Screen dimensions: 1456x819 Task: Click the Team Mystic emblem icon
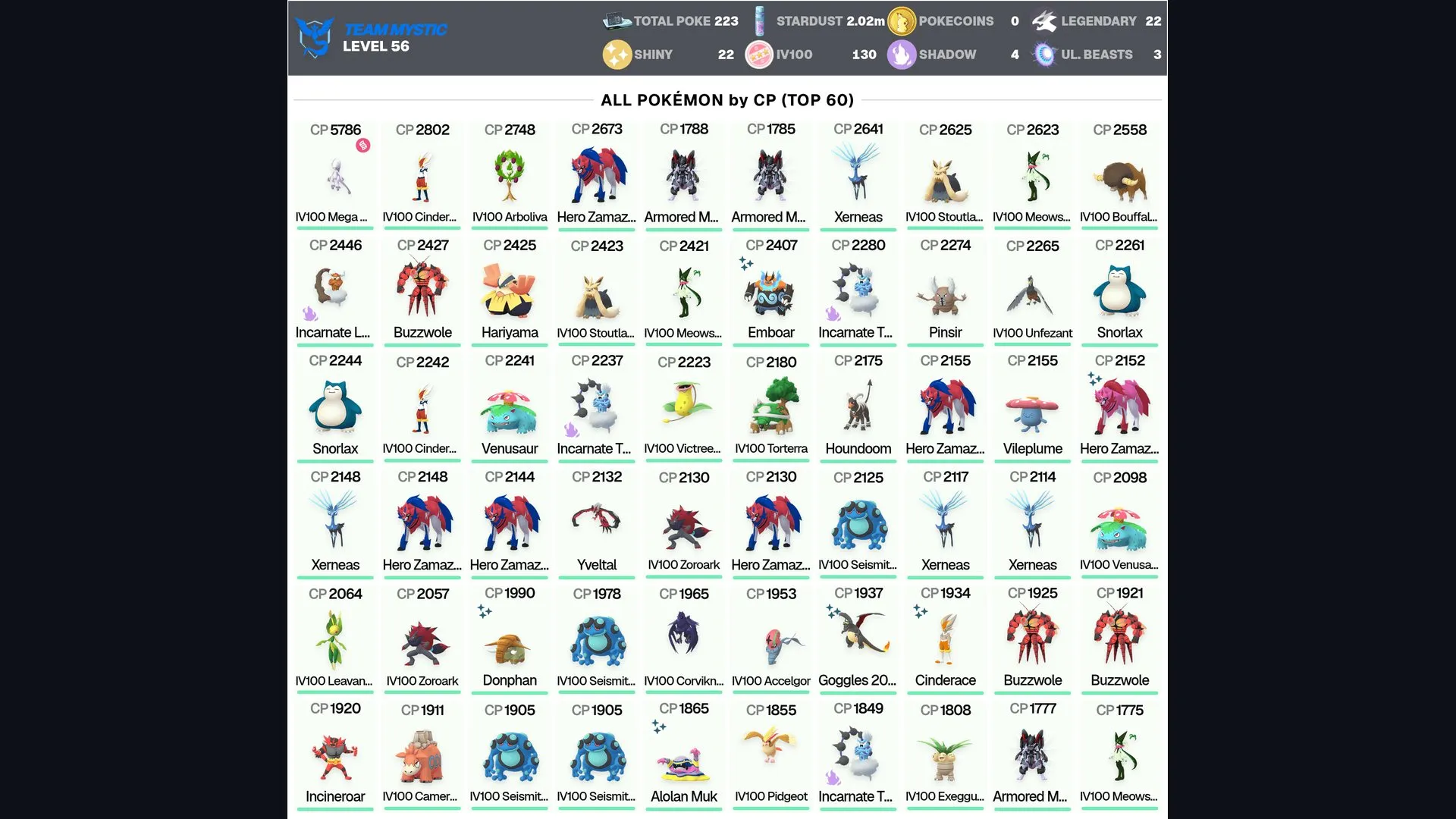point(315,38)
